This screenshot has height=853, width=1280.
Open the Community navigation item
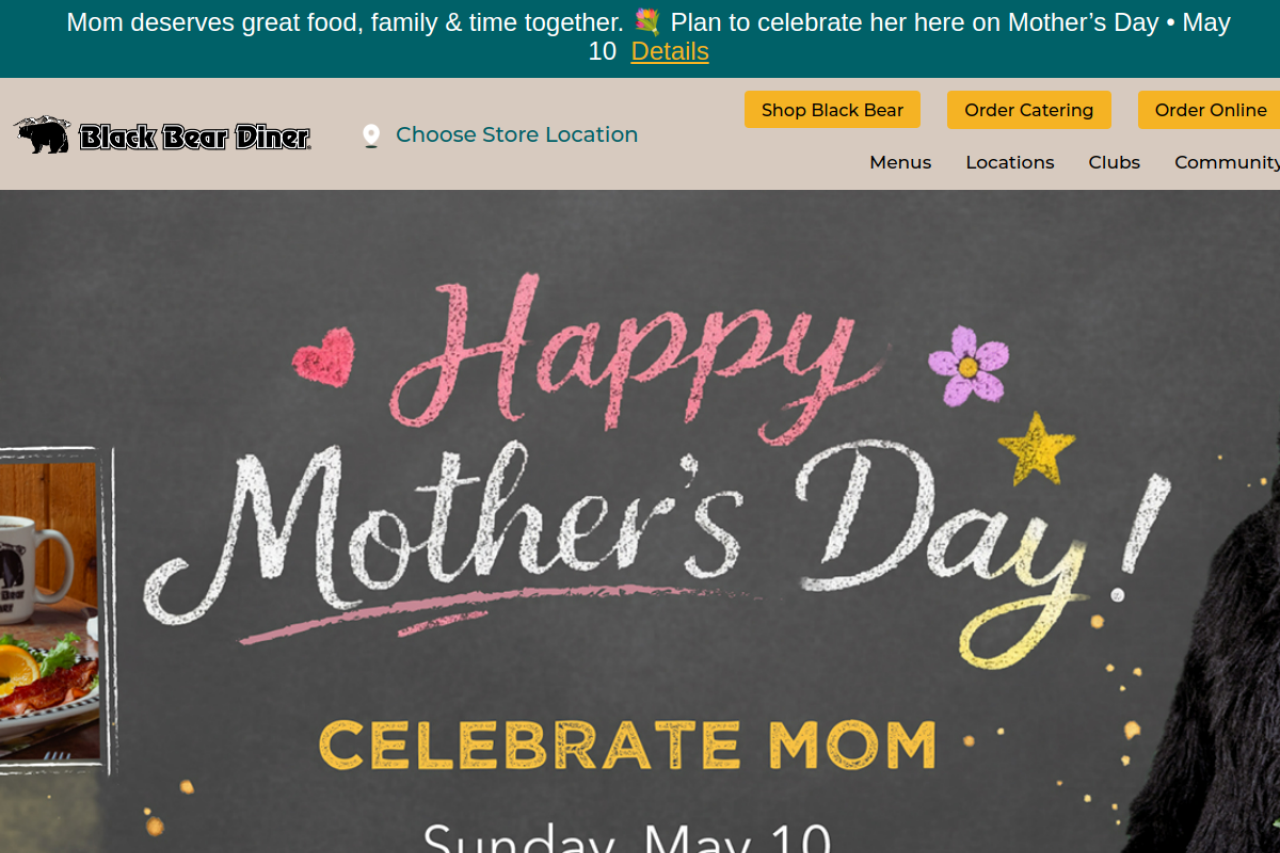(1227, 162)
